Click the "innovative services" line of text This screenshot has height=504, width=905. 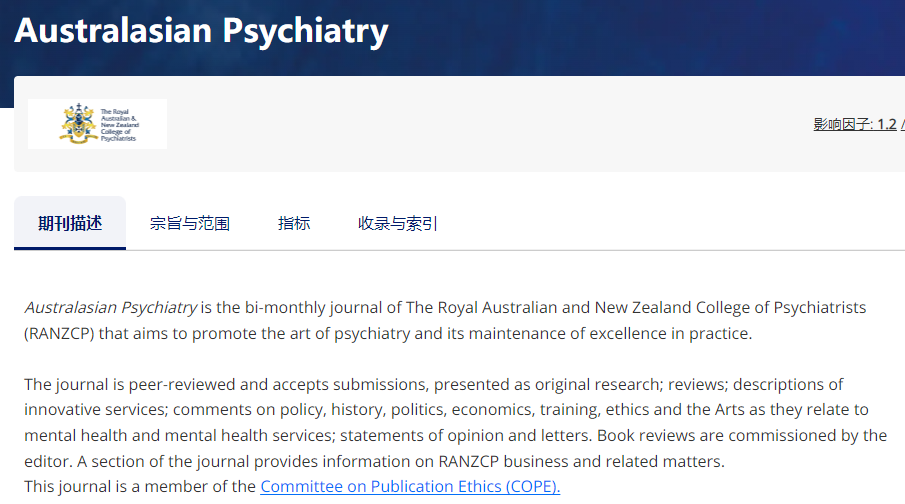pyautogui.click(x=446, y=409)
